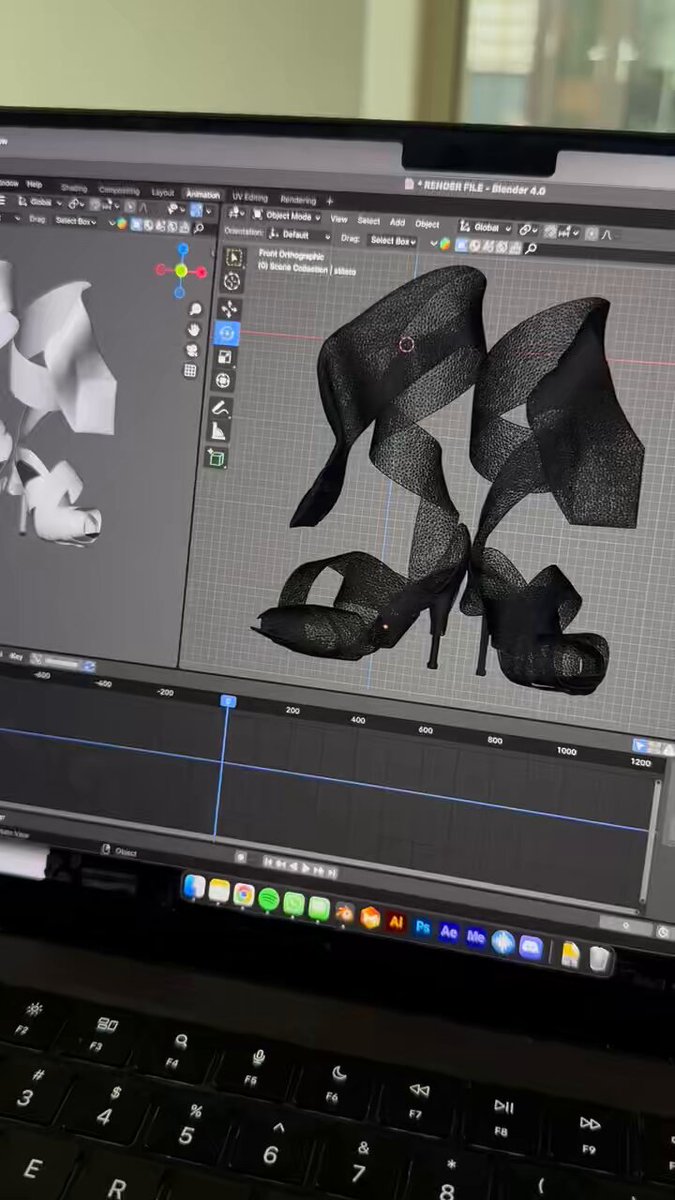Select the Add Cube tool
The height and width of the screenshot is (1200, 675).
(214, 459)
